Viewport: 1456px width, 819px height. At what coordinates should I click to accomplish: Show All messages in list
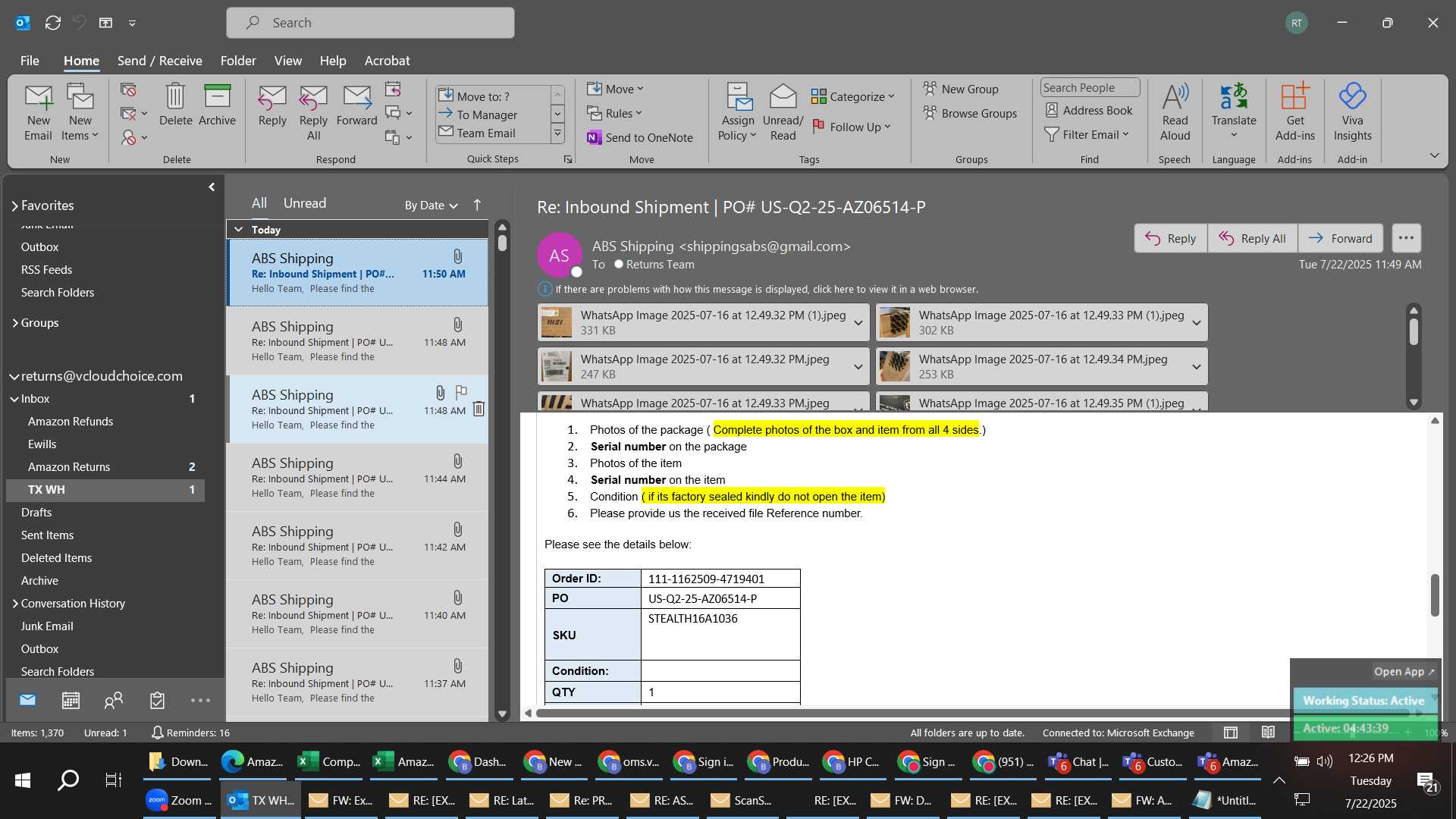tap(259, 203)
